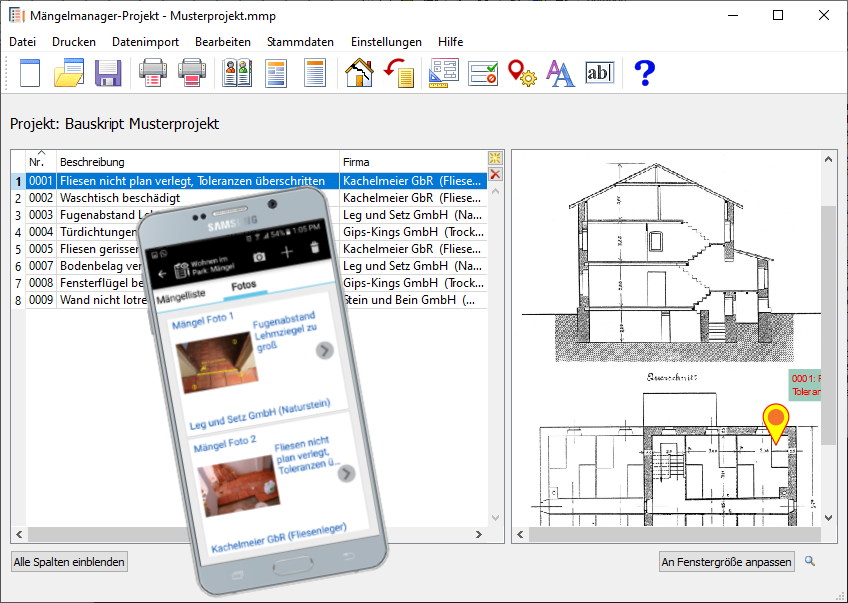This screenshot has width=848, height=603.
Task: Save the project via floppy disk icon
Action: (x=108, y=73)
